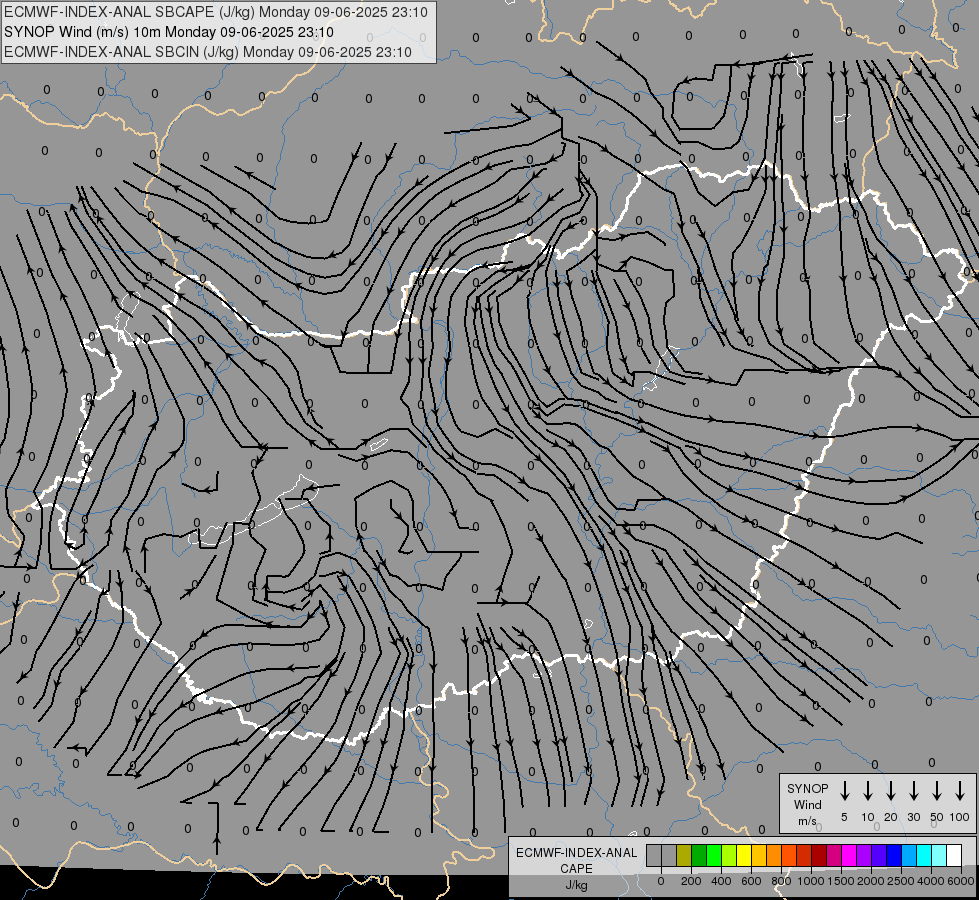Image resolution: width=979 pixels, height=900 pixels.
Task: Click the 100 m/s wind arrow in legend
Action: point(960,790)
